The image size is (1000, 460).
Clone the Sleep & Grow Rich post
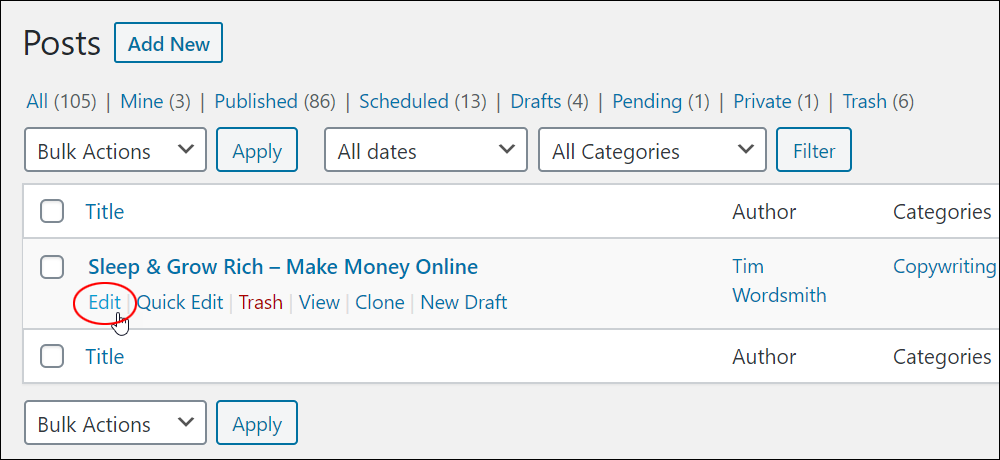coord(379,302)
